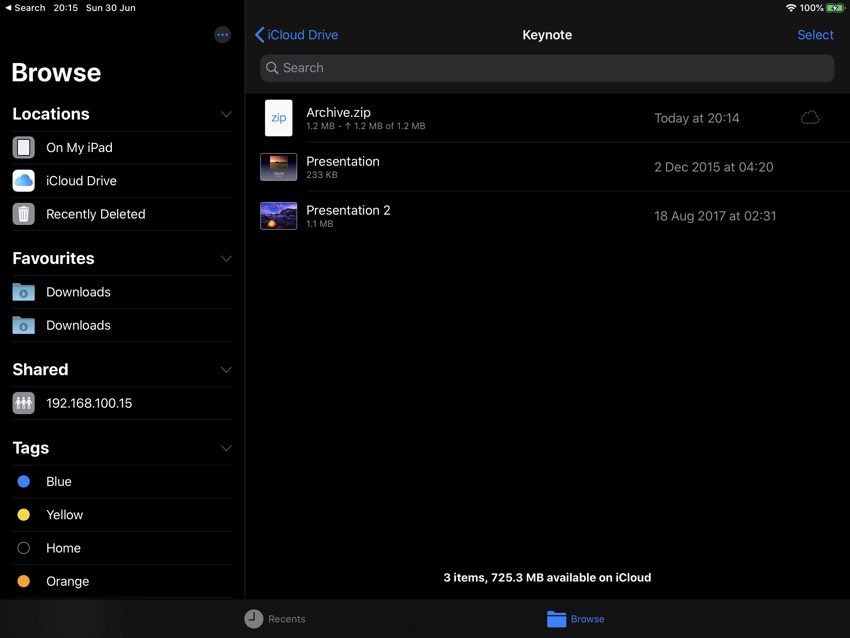850x638 pixels.
Task: Click the Search input field
Action: tap(547, 68)
